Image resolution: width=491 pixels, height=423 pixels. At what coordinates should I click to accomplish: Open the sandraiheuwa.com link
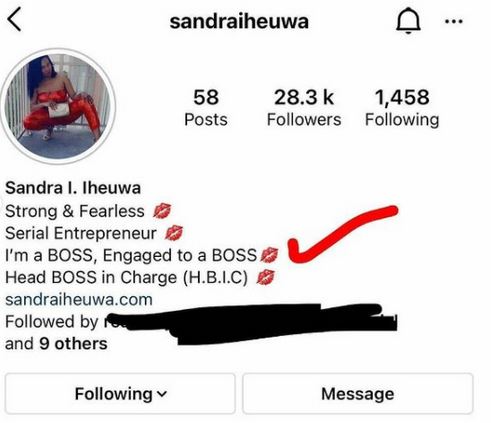[x=79, y=299]
